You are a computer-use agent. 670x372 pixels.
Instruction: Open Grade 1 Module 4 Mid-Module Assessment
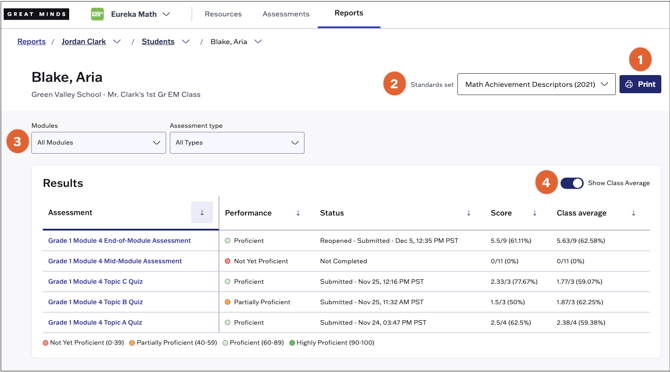click(115, 261)
